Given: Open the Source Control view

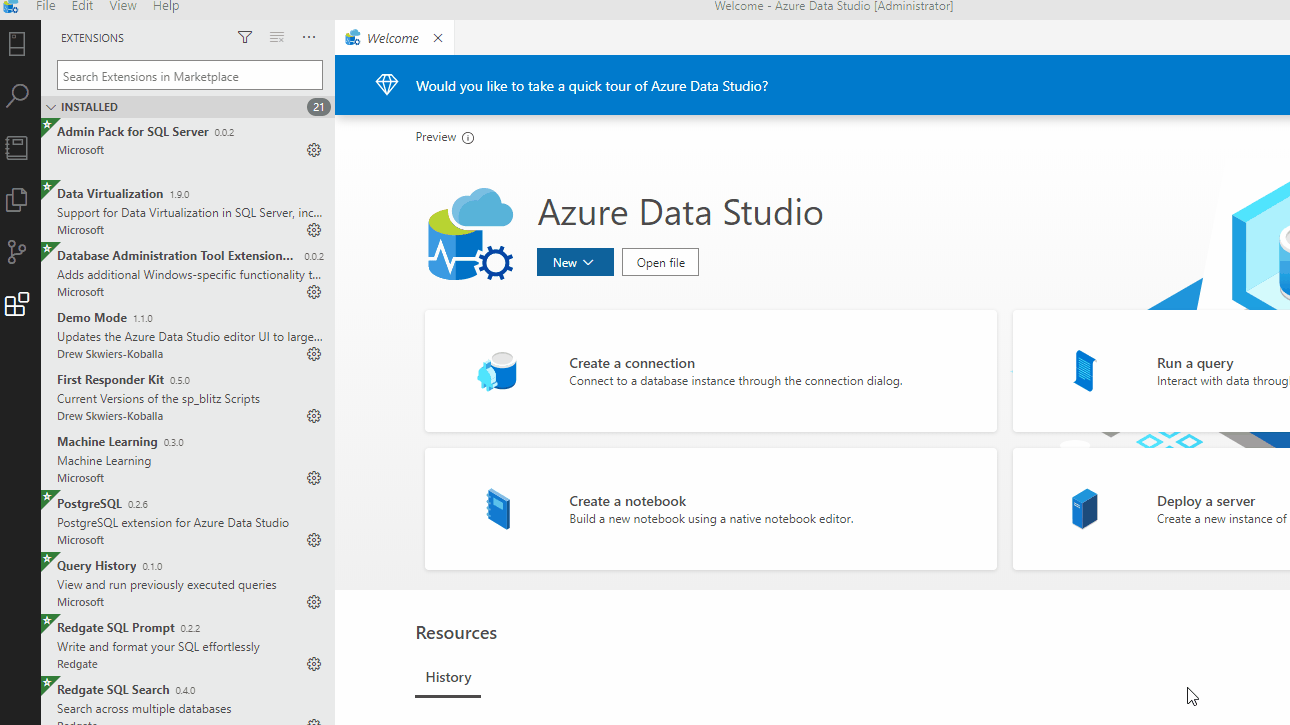Looking at the screenshot, I should [17, 252].
